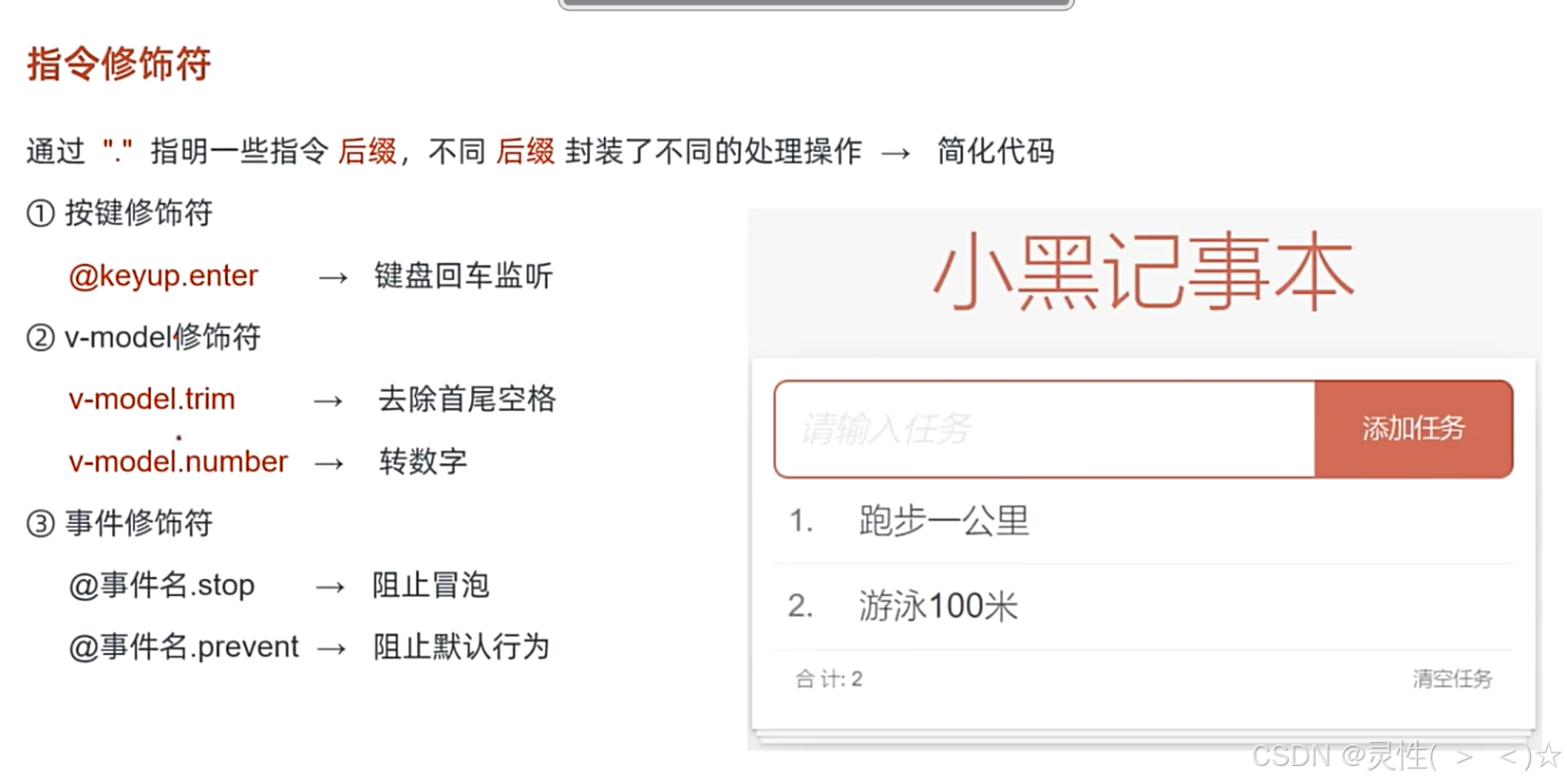Toggle the ② v-model修饰符 circled marker
The image size is (1567, 784).
(39, 338)
